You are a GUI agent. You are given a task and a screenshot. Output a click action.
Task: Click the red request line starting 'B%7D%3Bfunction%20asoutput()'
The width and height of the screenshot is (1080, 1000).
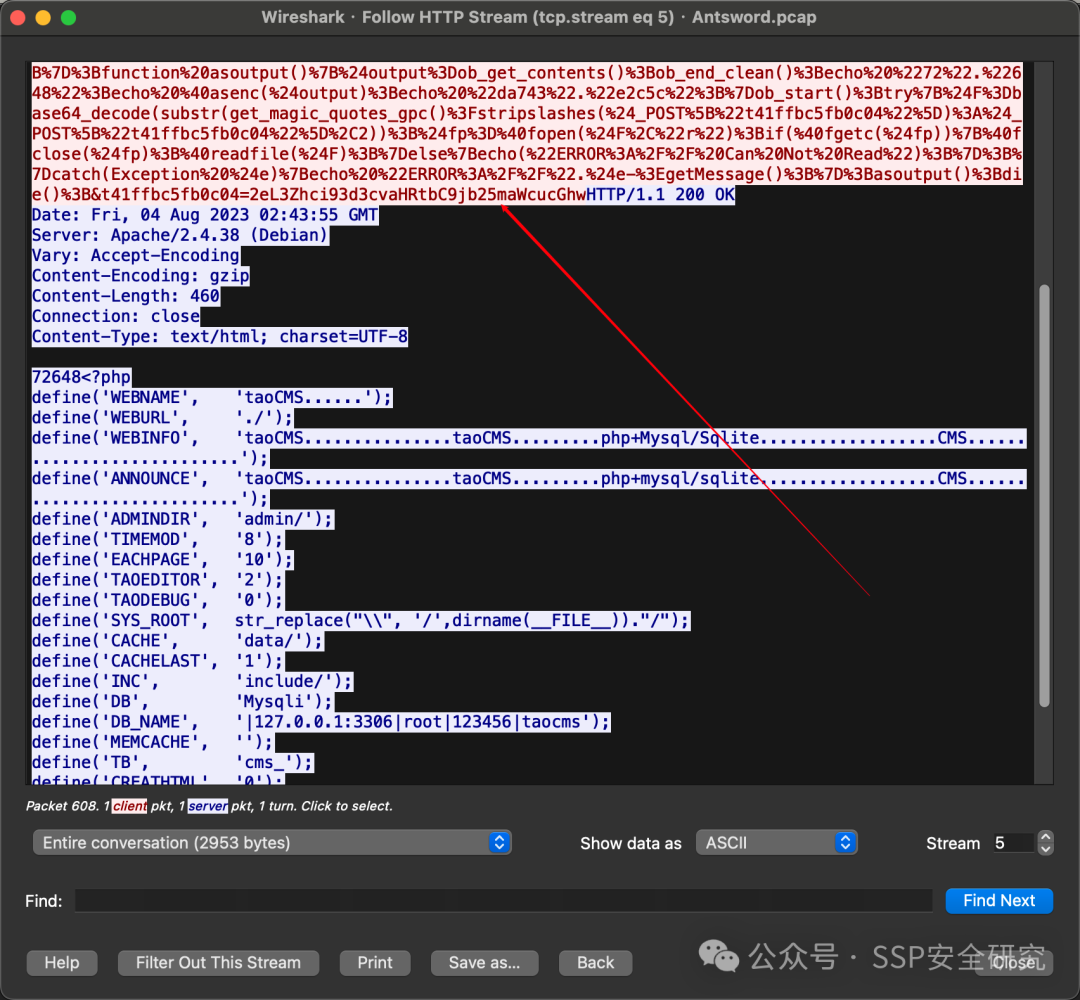(x=527, y=73)
